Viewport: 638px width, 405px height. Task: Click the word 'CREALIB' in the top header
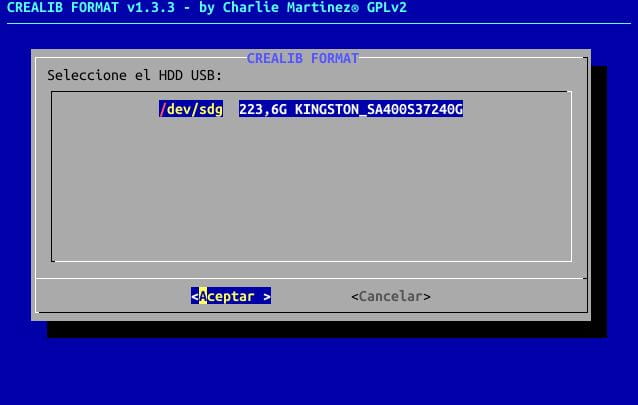(34, 8)
